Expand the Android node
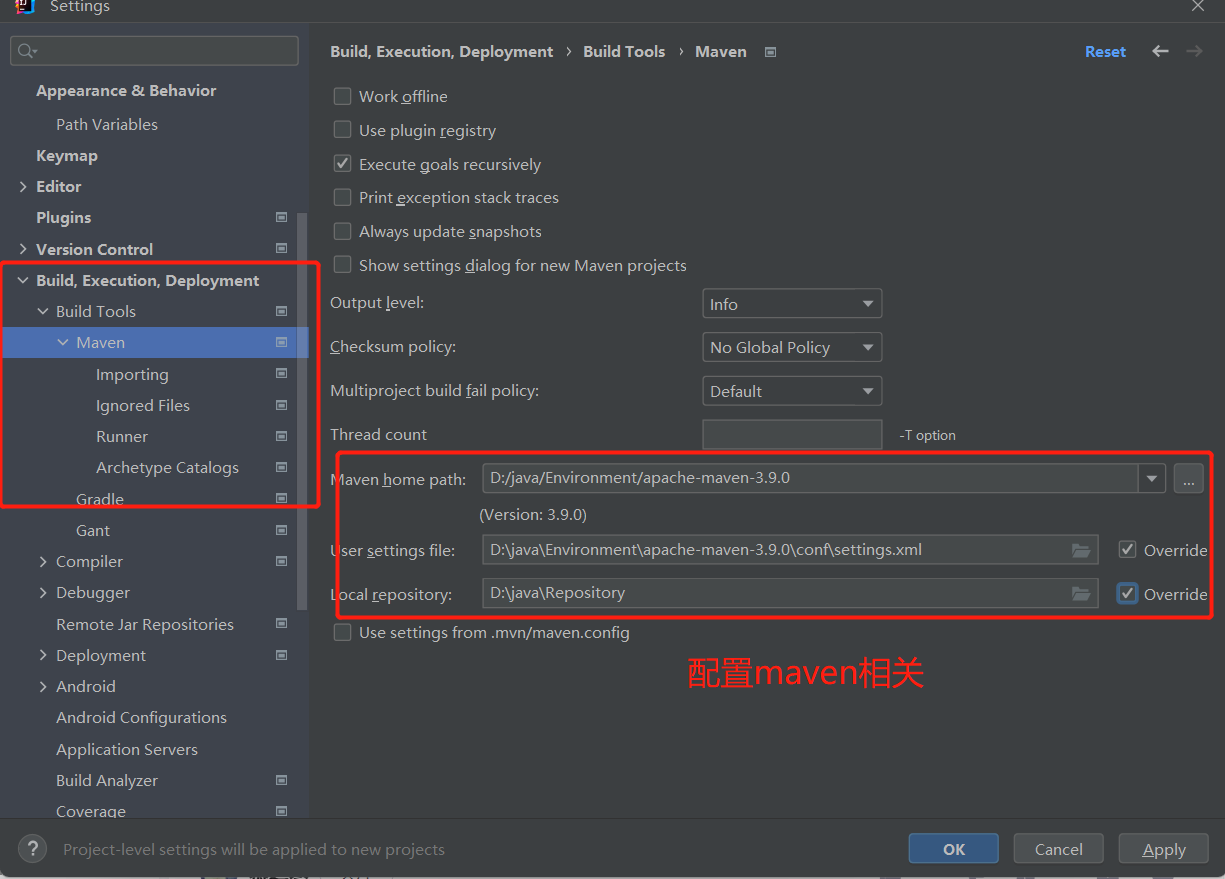The width and height of the screenshot is (1225, 879). click(x=43, y=686)
